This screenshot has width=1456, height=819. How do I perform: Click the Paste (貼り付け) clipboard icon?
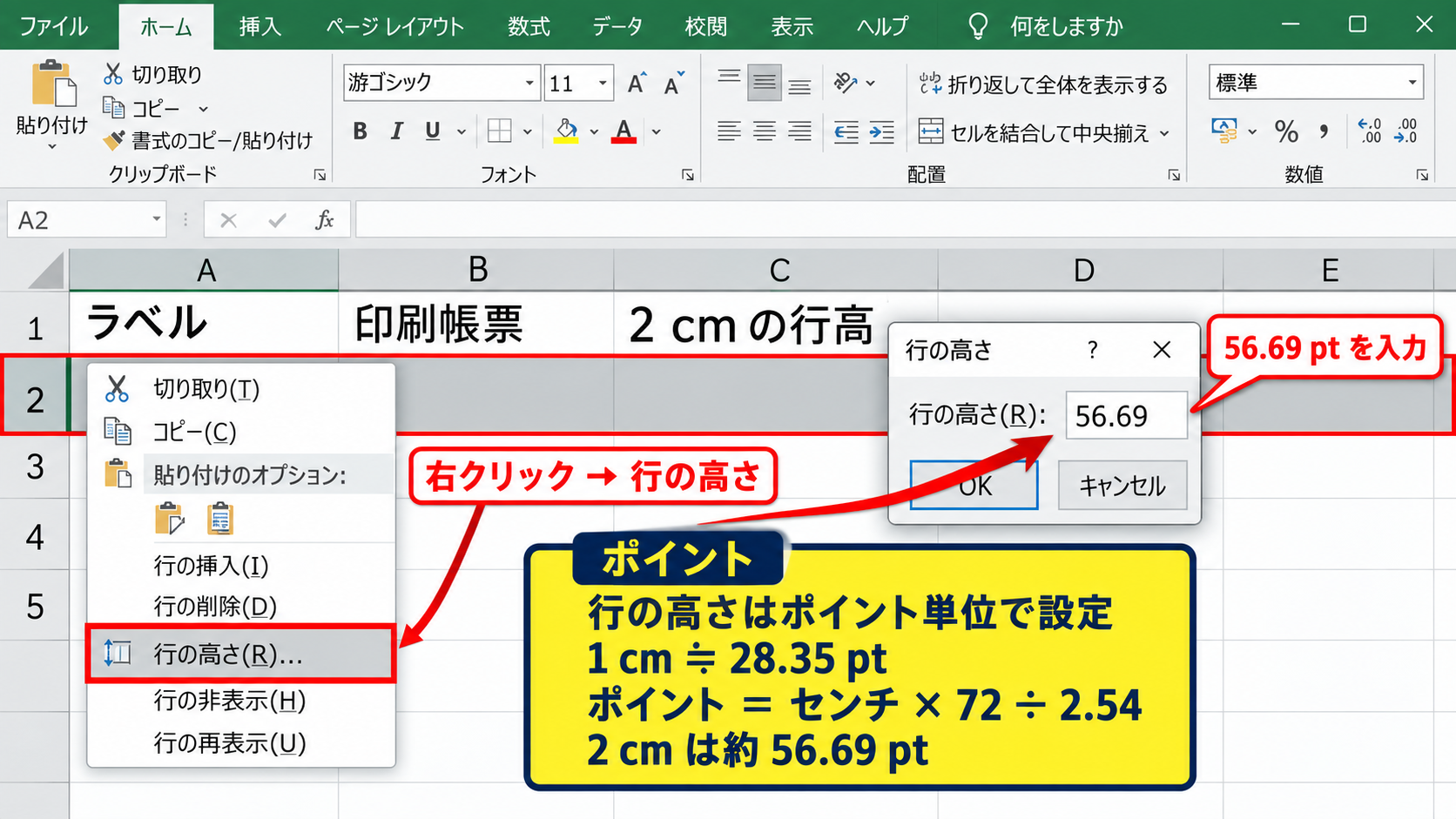tap(52, 84)
